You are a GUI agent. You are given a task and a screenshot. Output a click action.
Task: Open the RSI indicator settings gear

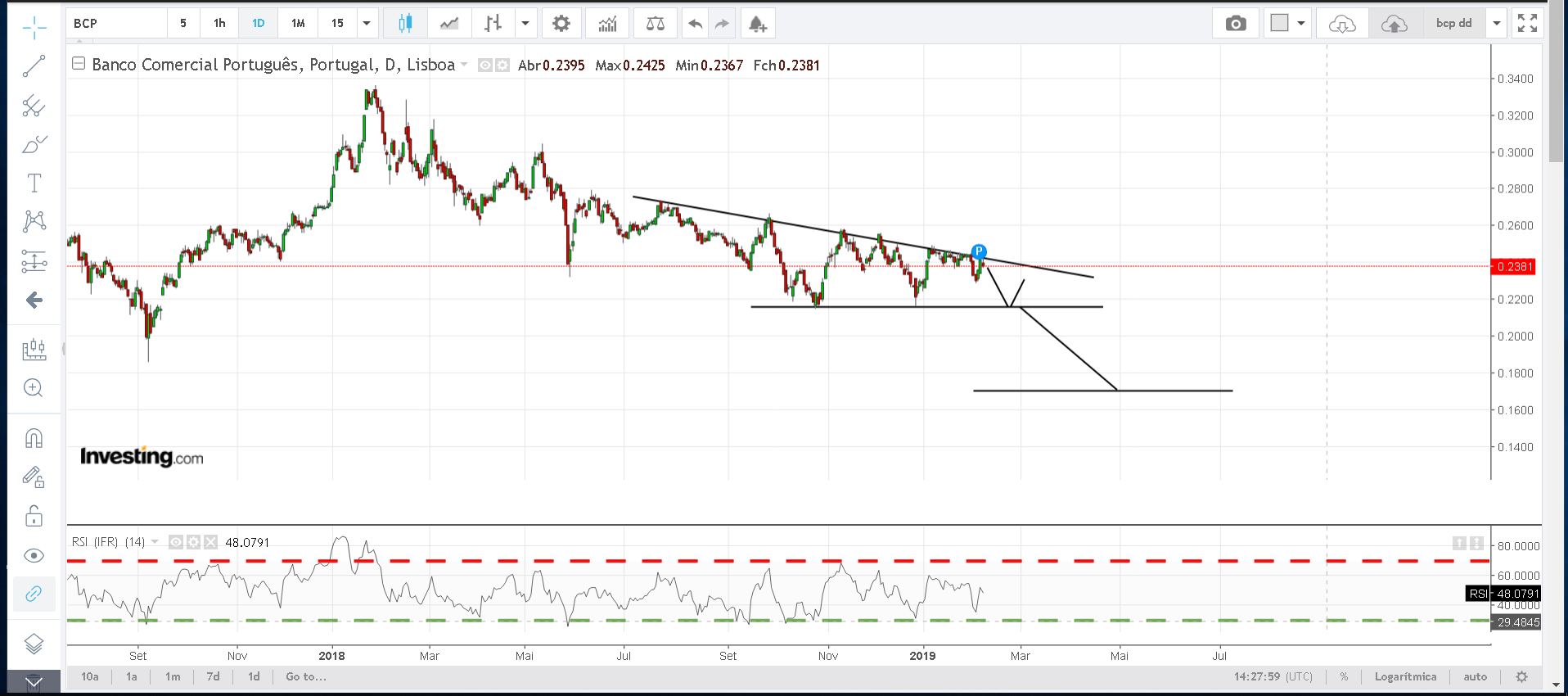tap(193, 542)
